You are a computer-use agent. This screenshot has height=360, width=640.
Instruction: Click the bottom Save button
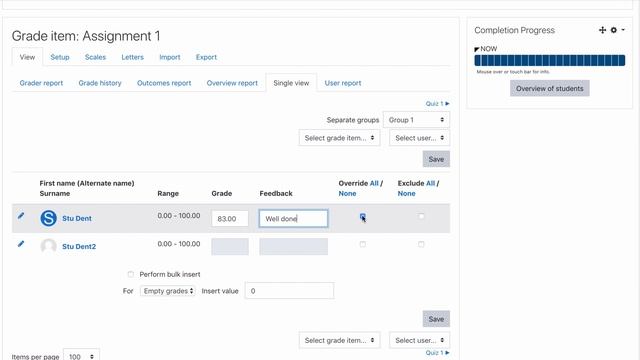(x=436, y=319)
